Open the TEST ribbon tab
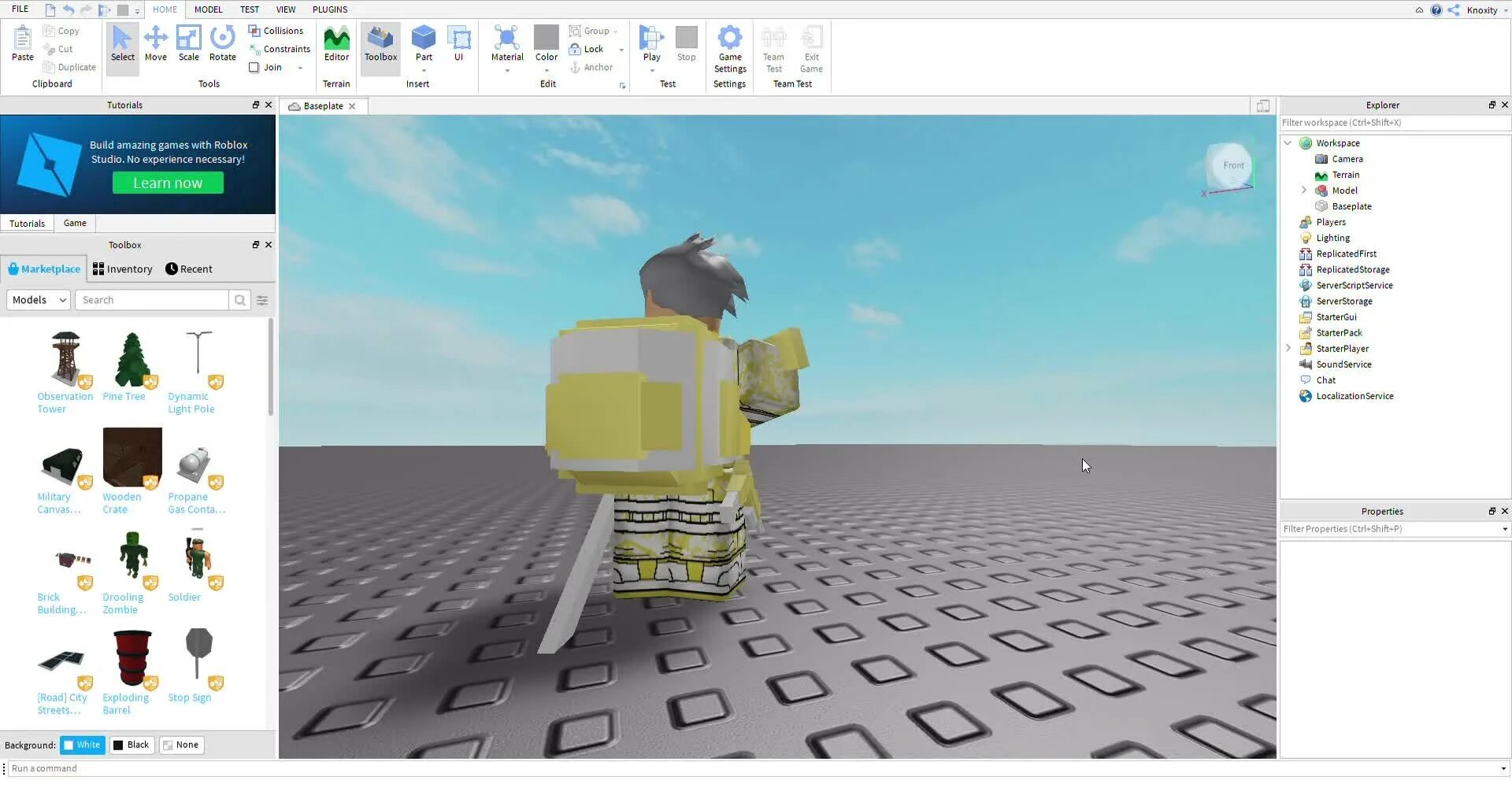Screen dimensions: 1512x803 249,9
